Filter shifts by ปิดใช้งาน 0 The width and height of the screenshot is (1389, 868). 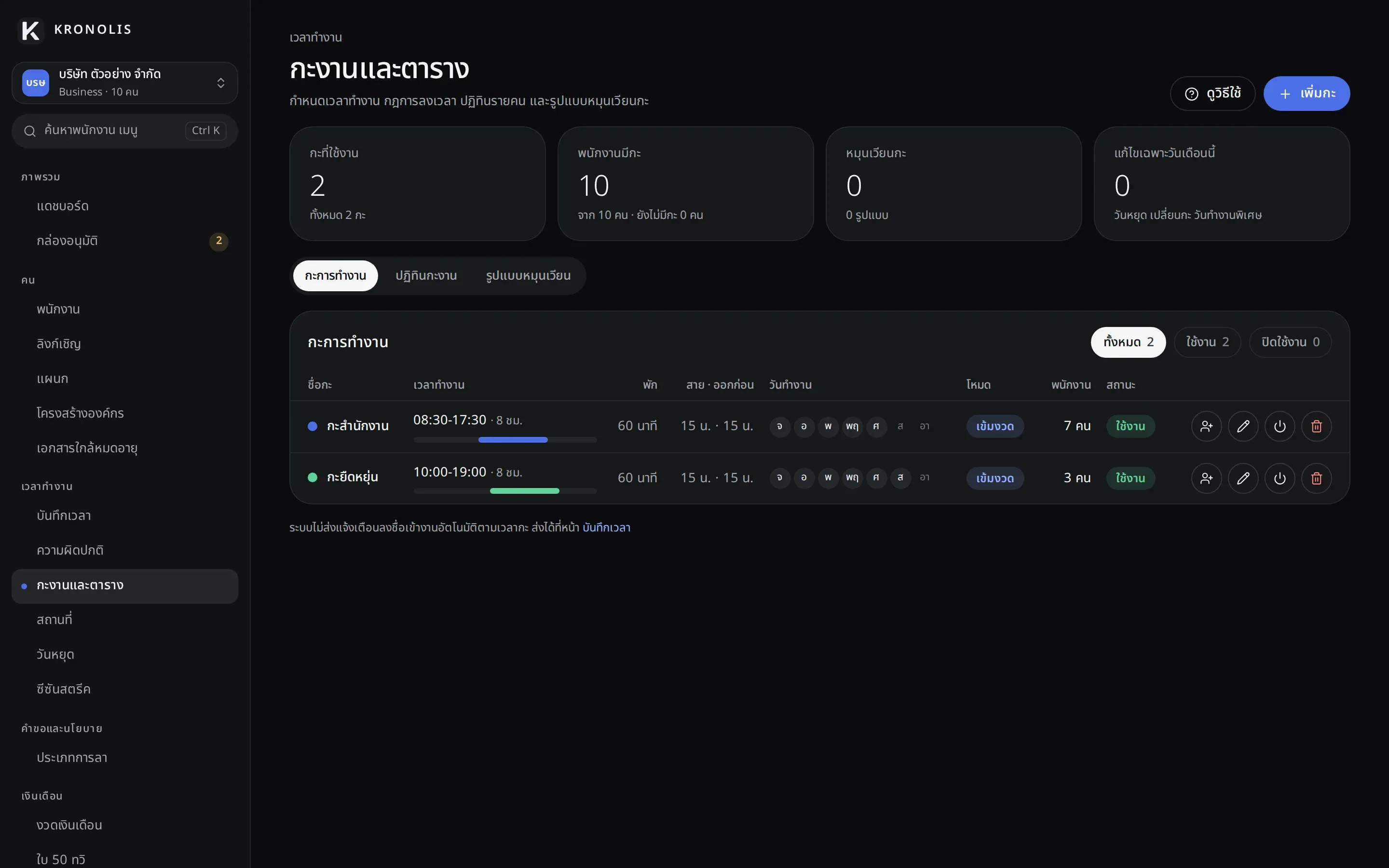1290,342
